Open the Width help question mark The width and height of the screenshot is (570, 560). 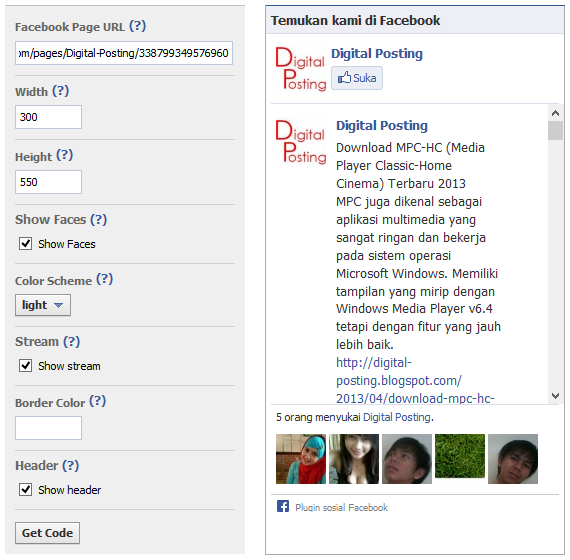click(x=60, y=91)
